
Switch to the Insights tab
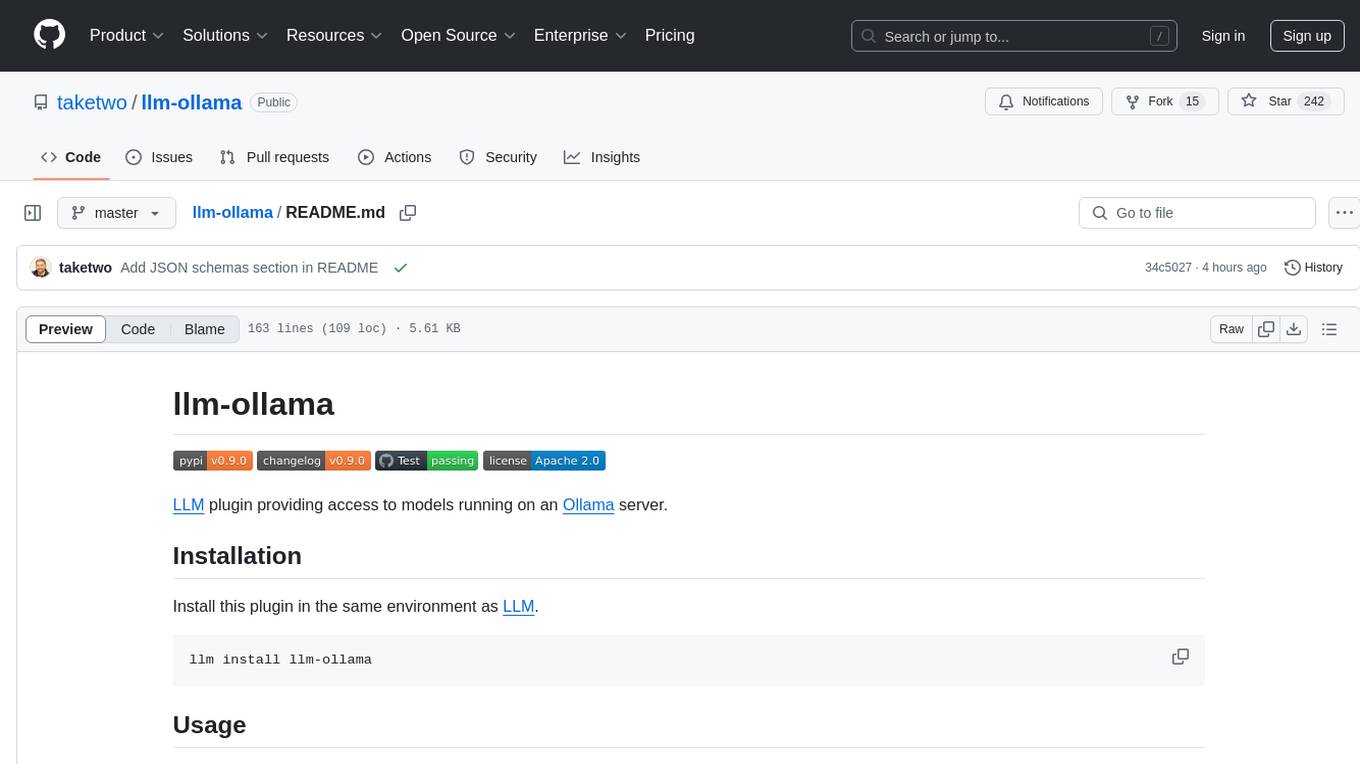coord(602,157)
